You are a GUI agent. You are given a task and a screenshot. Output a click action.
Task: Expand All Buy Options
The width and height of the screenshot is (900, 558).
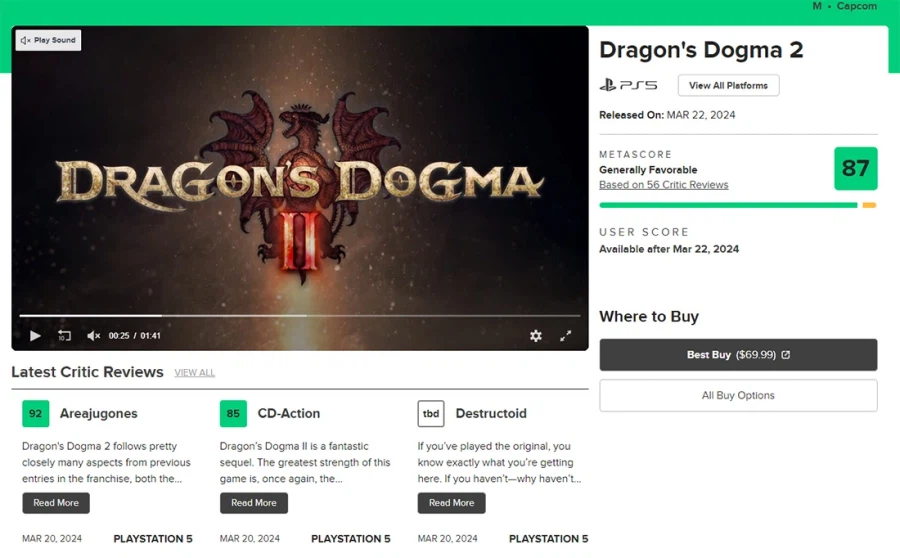click(x=738, y=395)
